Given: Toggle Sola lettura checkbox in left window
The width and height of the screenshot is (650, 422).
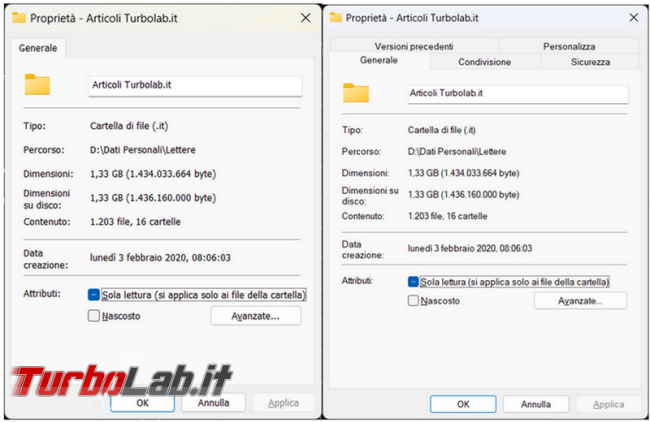Looking at the screenshot, I should pyautogui.click(x=94, y=295).
